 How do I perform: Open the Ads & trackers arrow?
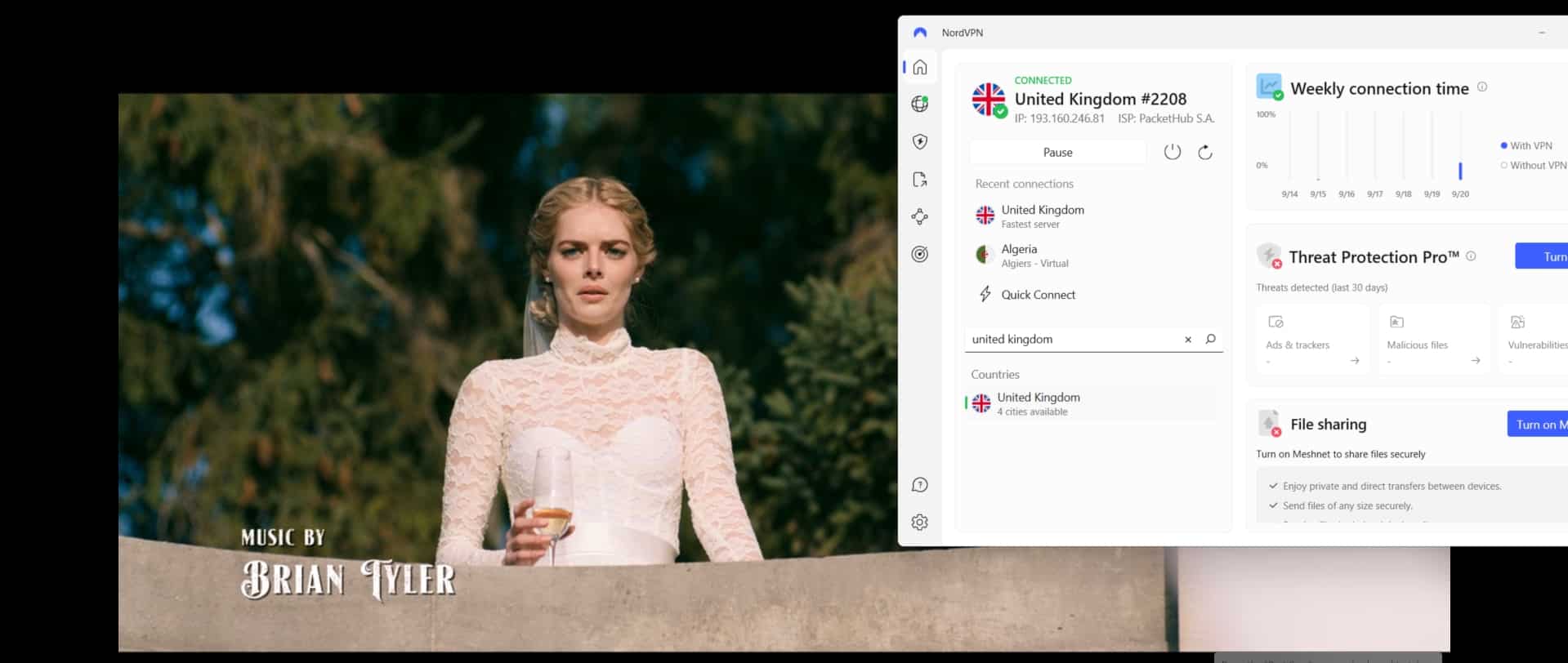point(1355,361)
